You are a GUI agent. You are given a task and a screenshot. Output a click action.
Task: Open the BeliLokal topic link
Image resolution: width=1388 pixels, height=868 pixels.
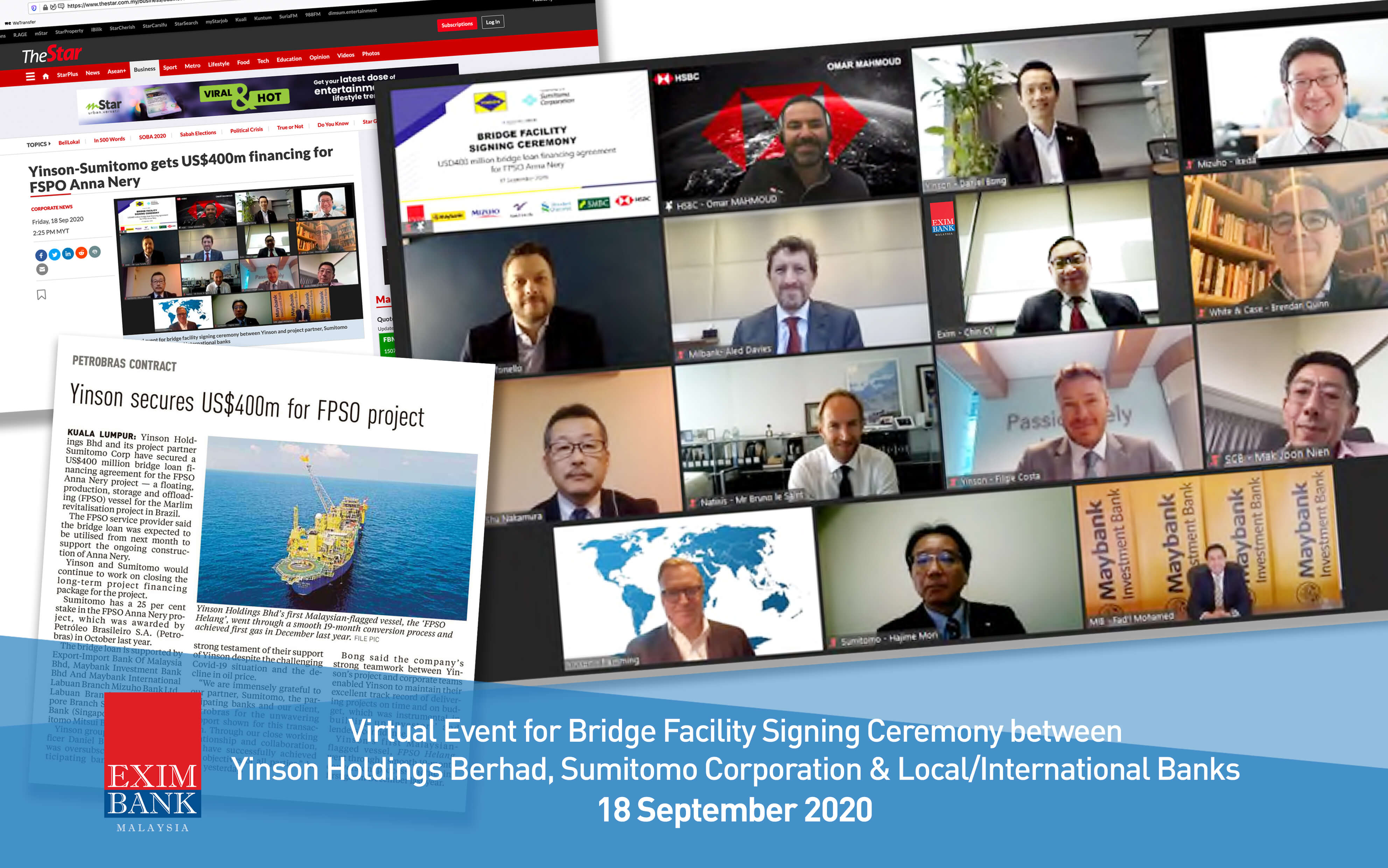point(69,142)
